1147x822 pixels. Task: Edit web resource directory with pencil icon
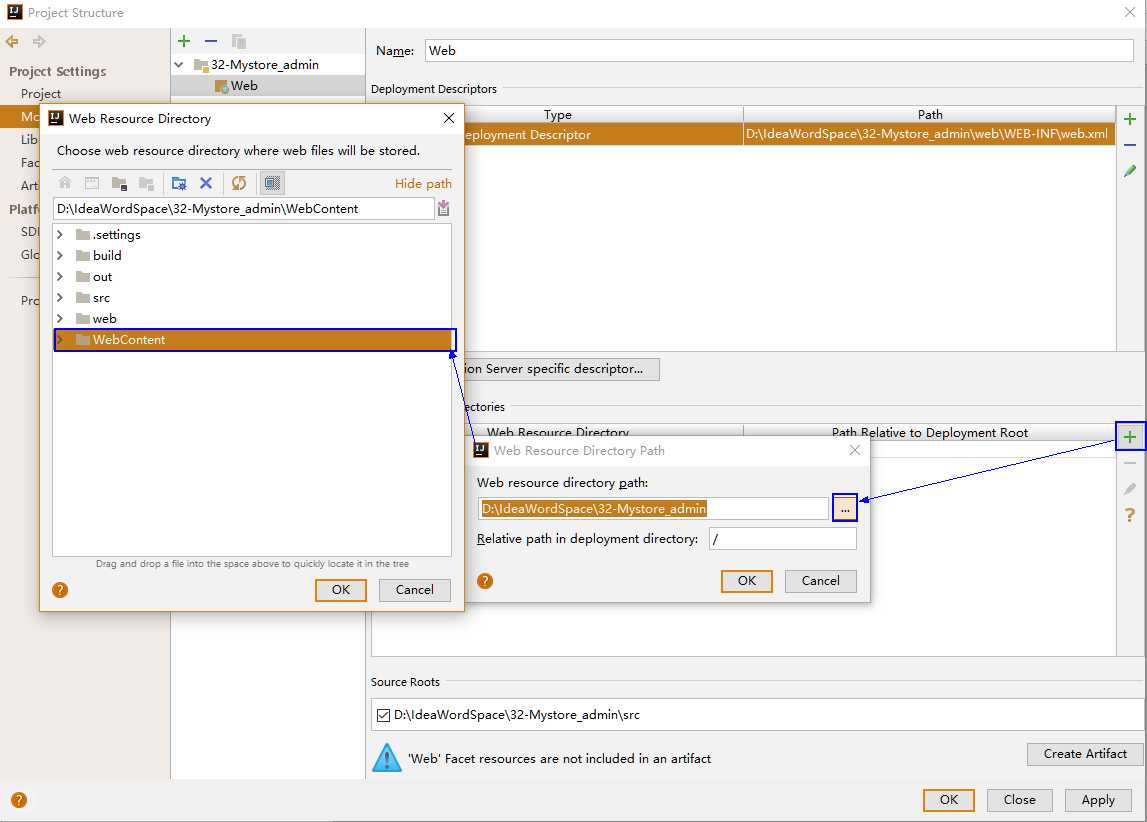pyautogui.click(x=1130, y=489)
